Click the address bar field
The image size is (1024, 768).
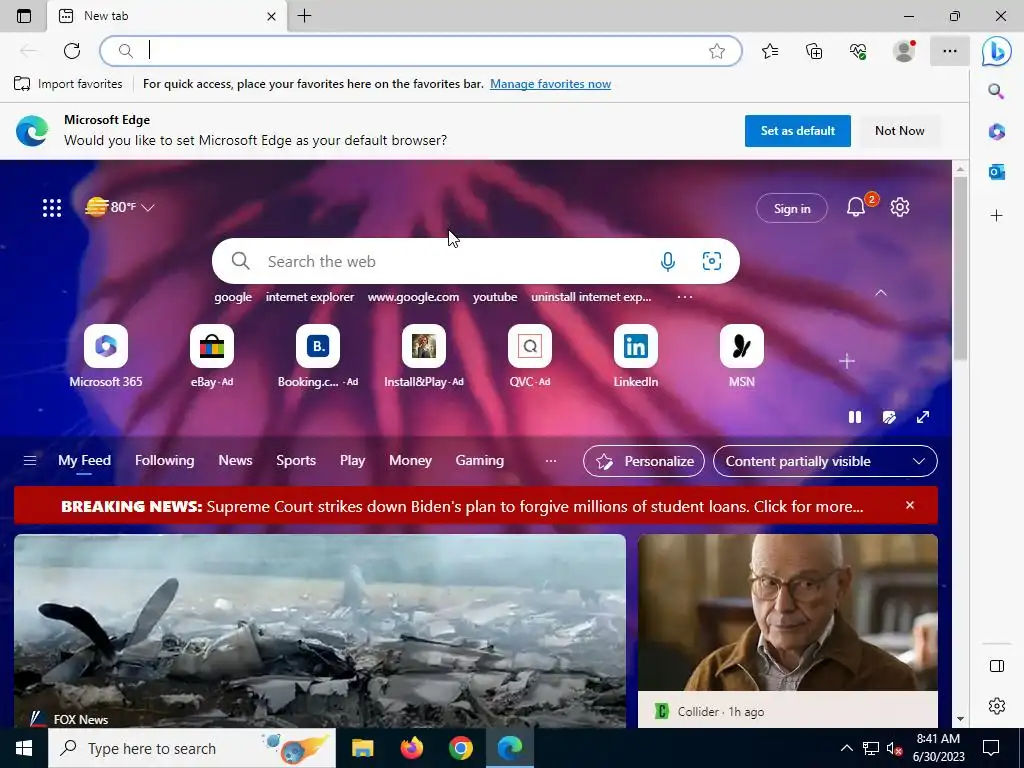pos(421,51)
